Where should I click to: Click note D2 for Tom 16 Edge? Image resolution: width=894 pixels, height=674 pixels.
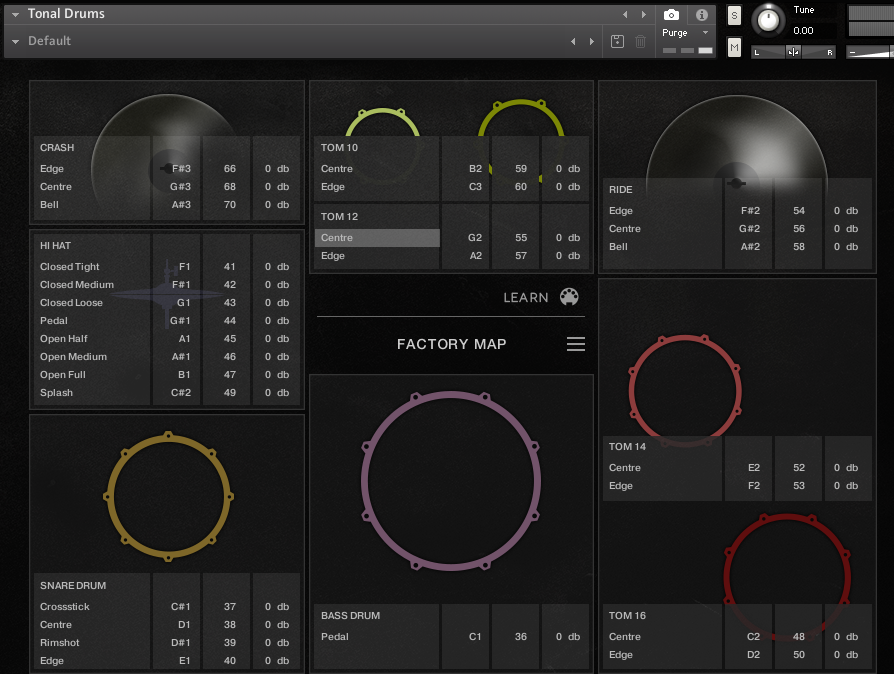[753, 655]
